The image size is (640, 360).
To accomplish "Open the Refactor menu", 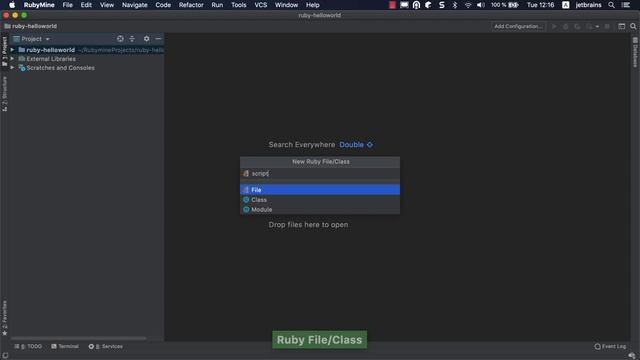I will click(x=191, y=5).
